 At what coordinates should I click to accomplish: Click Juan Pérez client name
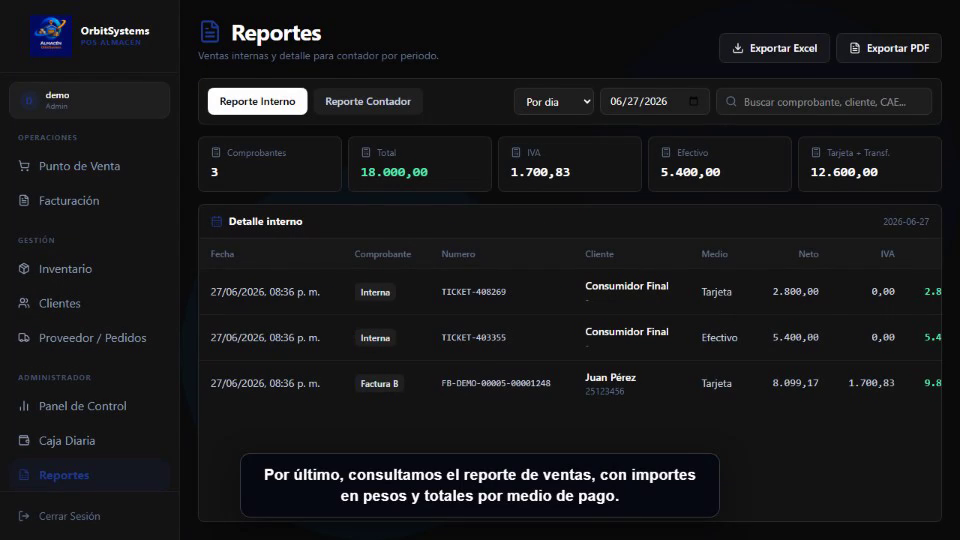[x=610, y=377]
